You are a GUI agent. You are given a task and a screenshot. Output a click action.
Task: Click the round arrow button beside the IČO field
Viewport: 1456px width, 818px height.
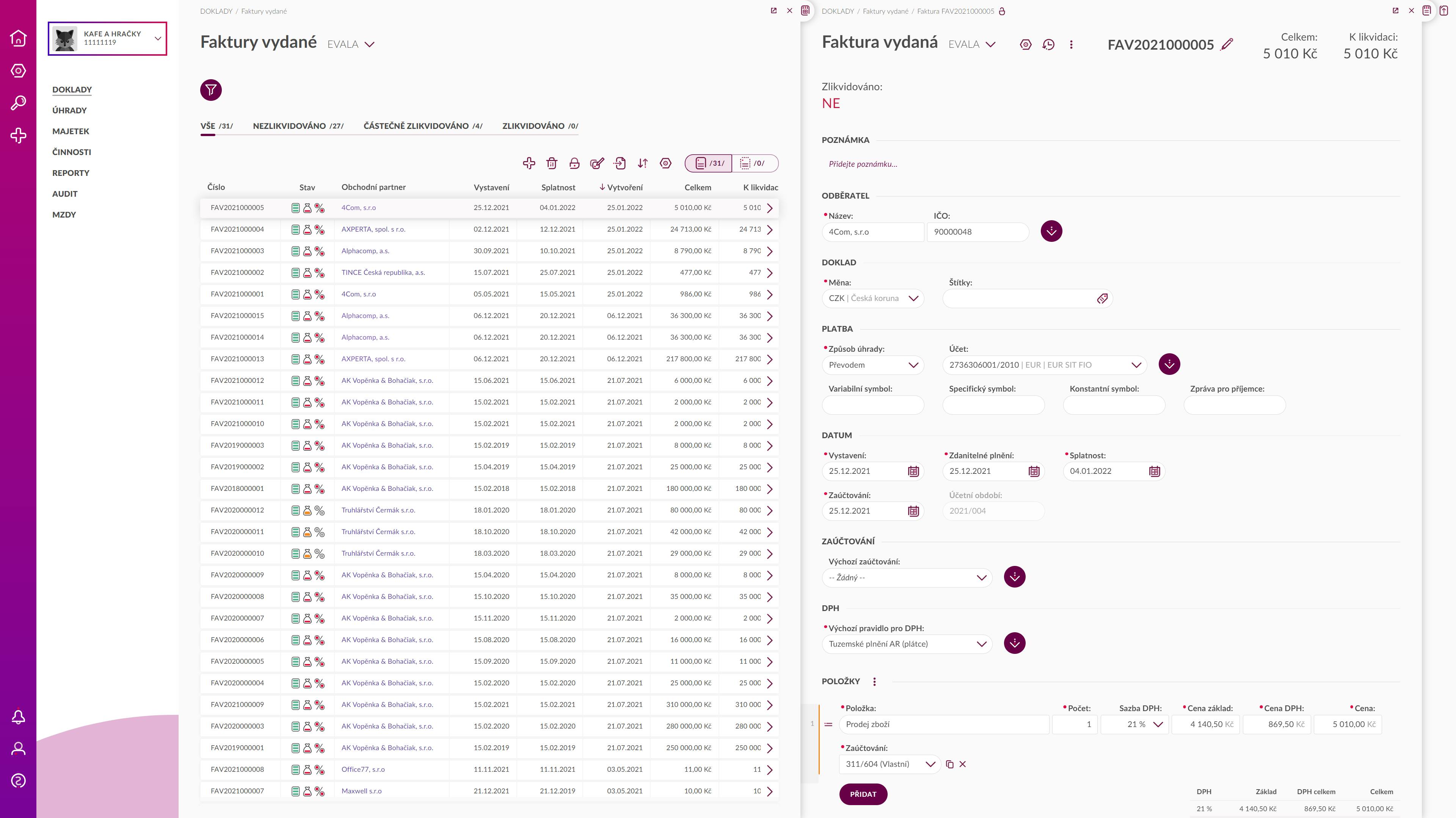[1051, 231]
